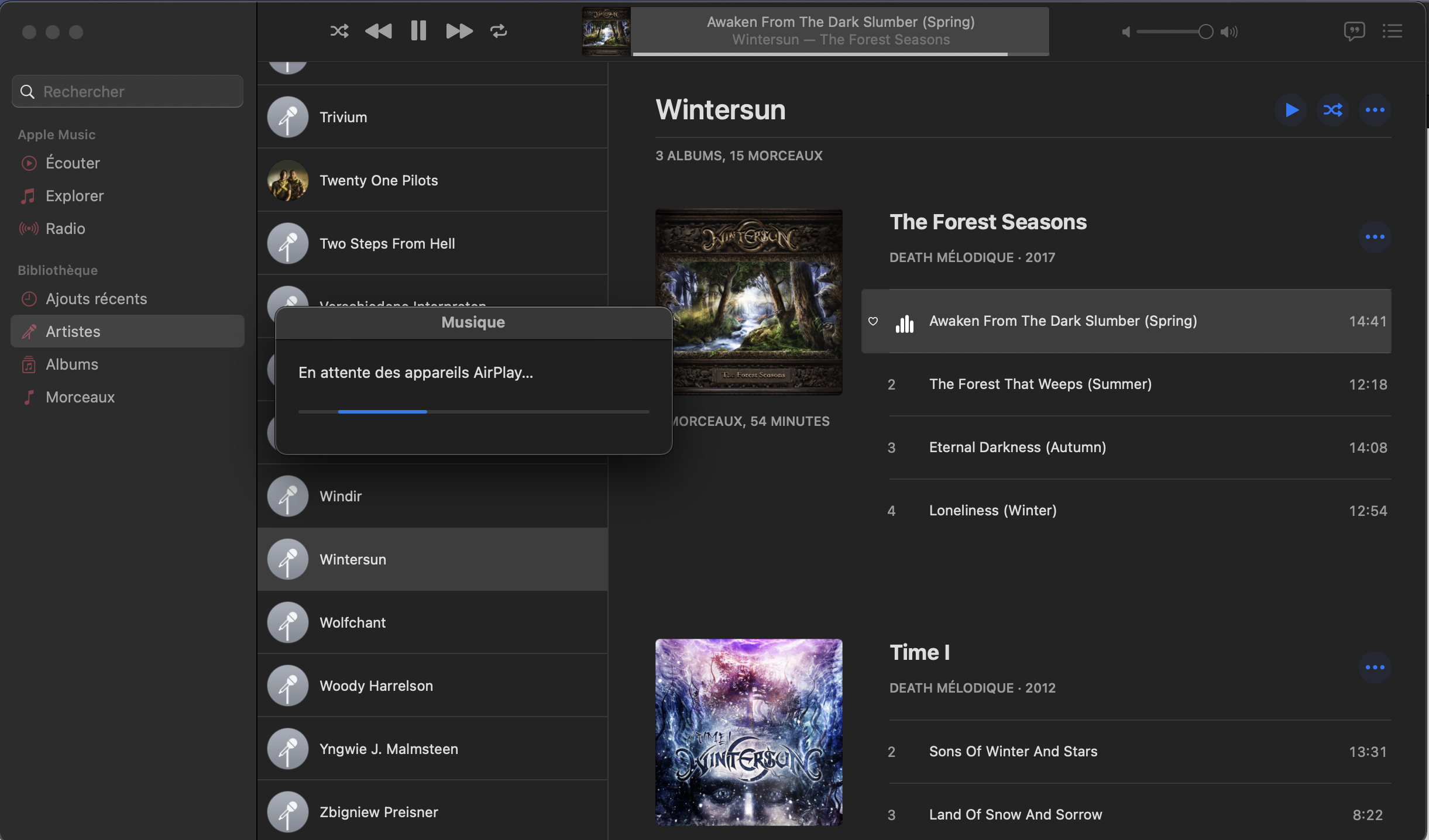Skip to next track
Viewport: 1429px width, 840px height.
click(x=459, y=31)
